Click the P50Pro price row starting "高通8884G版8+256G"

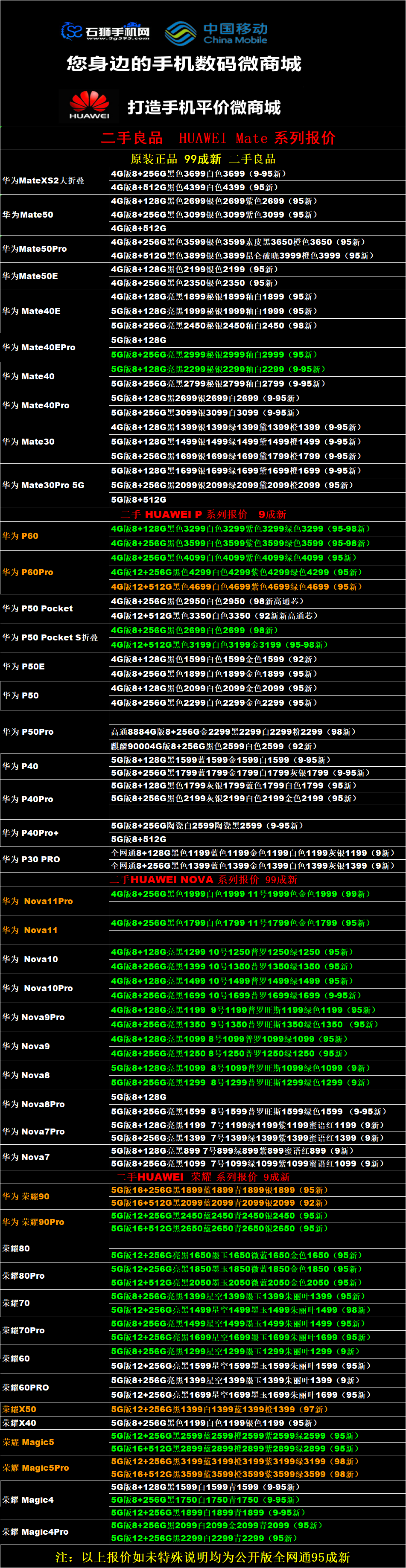[x=257, y=732]
